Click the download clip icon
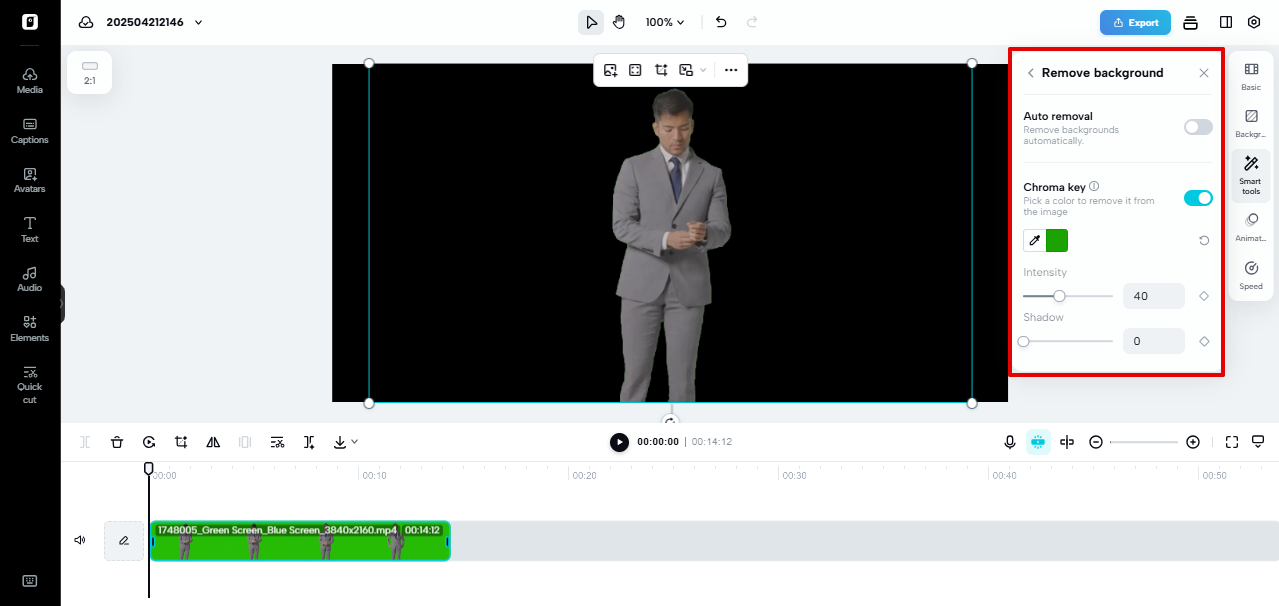Screen dimensions: 1279x606 tap(340, 442)
